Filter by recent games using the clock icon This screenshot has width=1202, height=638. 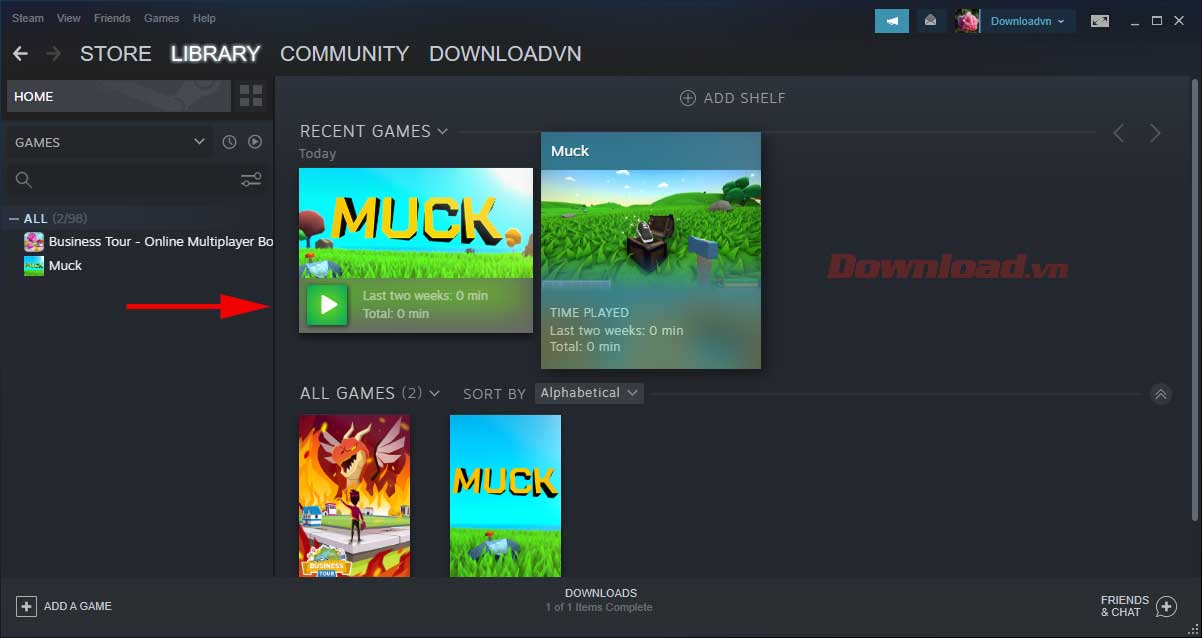click(228, 142)
